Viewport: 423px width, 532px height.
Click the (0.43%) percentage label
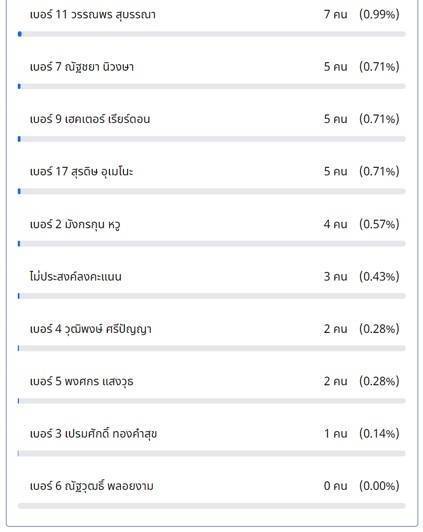pos(379,277)
